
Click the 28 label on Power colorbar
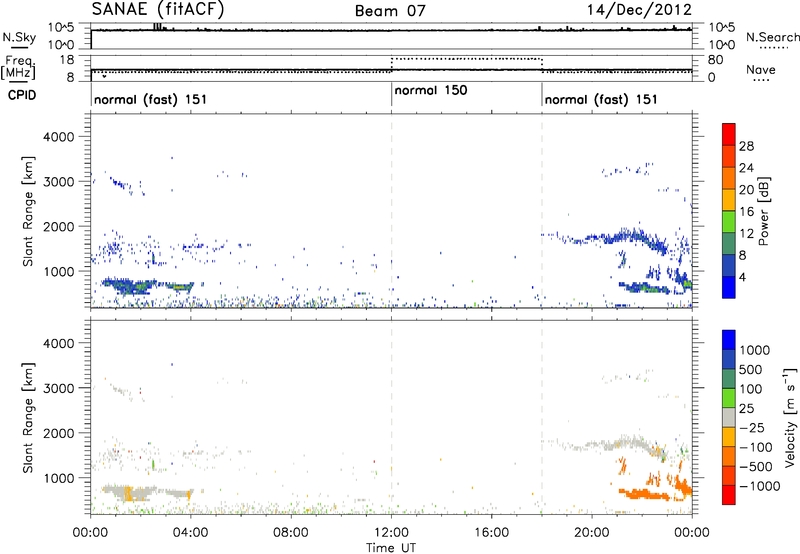746,146
